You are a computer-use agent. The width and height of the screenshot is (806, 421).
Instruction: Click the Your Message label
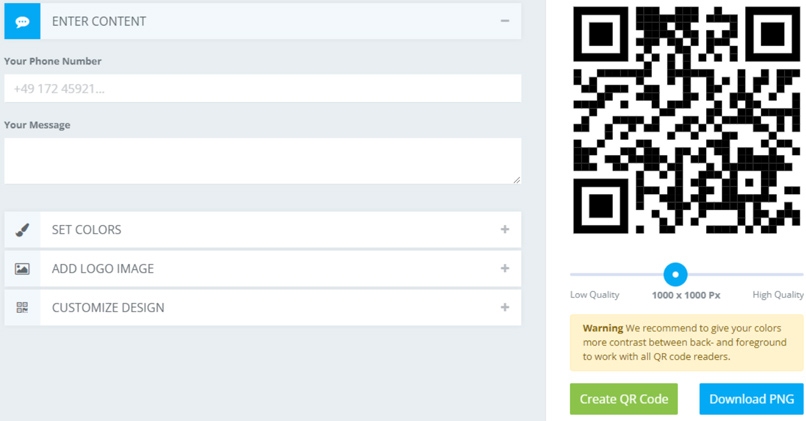tap(37, 125)
